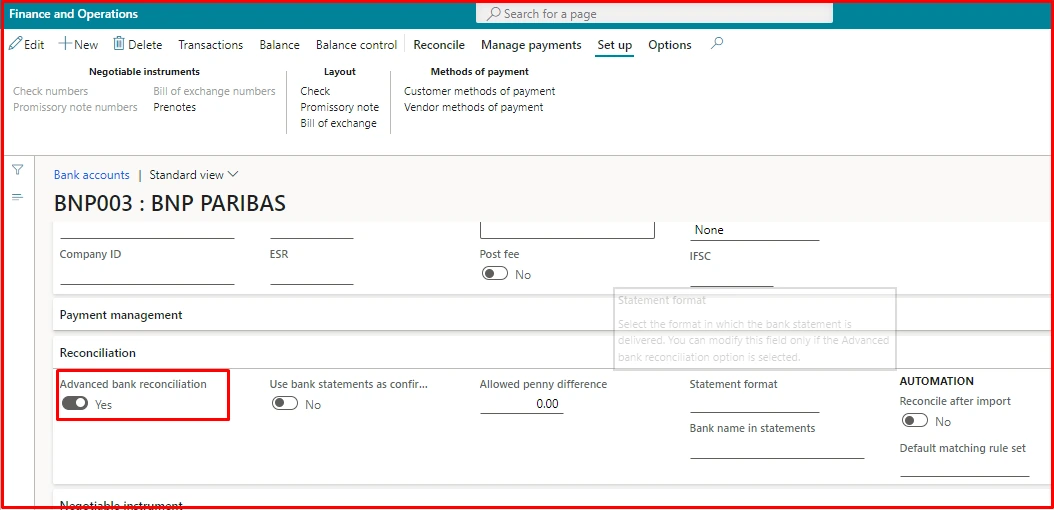Click the Bank name in statements field
Viewport: 1054px width, 510px height.
pos(777,450)
